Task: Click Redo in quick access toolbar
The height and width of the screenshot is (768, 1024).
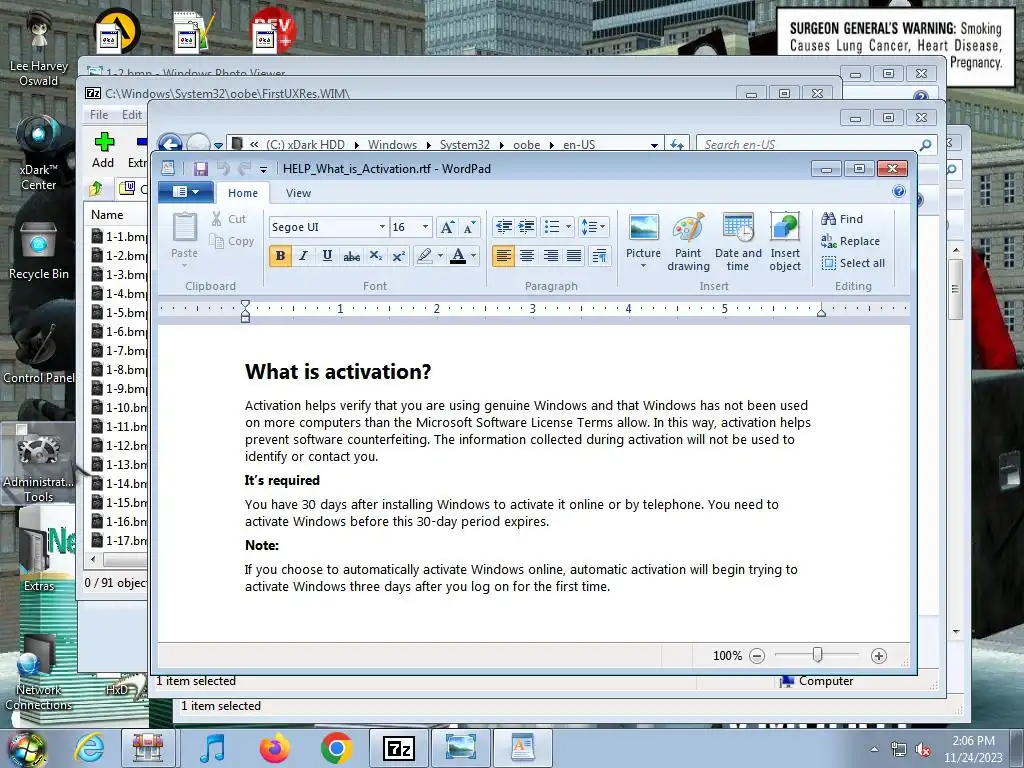Action: (244, 168)
